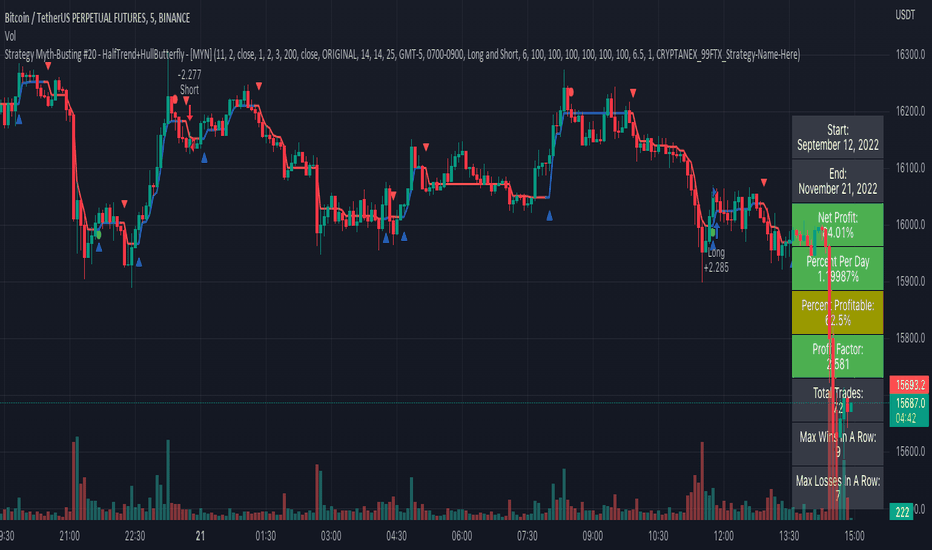Click the Percent Profitable yellow cell
Image resolution: width=932 pixels, height=550 pixels.
[837, 313]
